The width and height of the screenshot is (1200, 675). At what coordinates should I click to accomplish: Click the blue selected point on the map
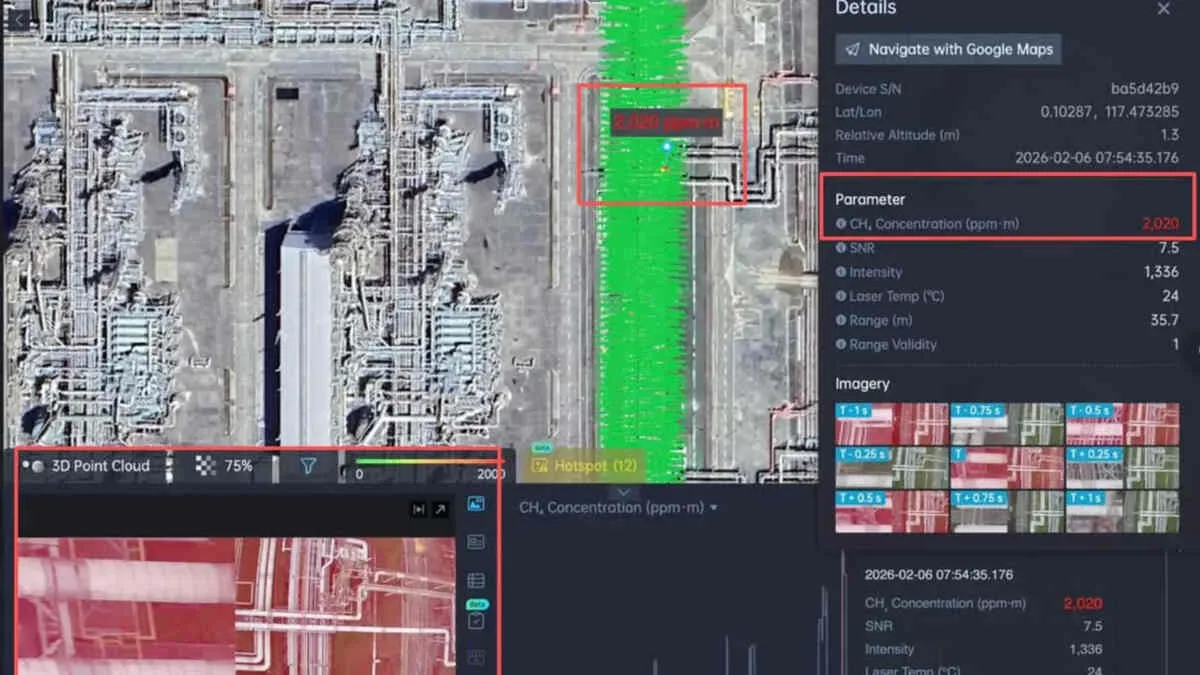pyautogui.click(x=669, y=147)
